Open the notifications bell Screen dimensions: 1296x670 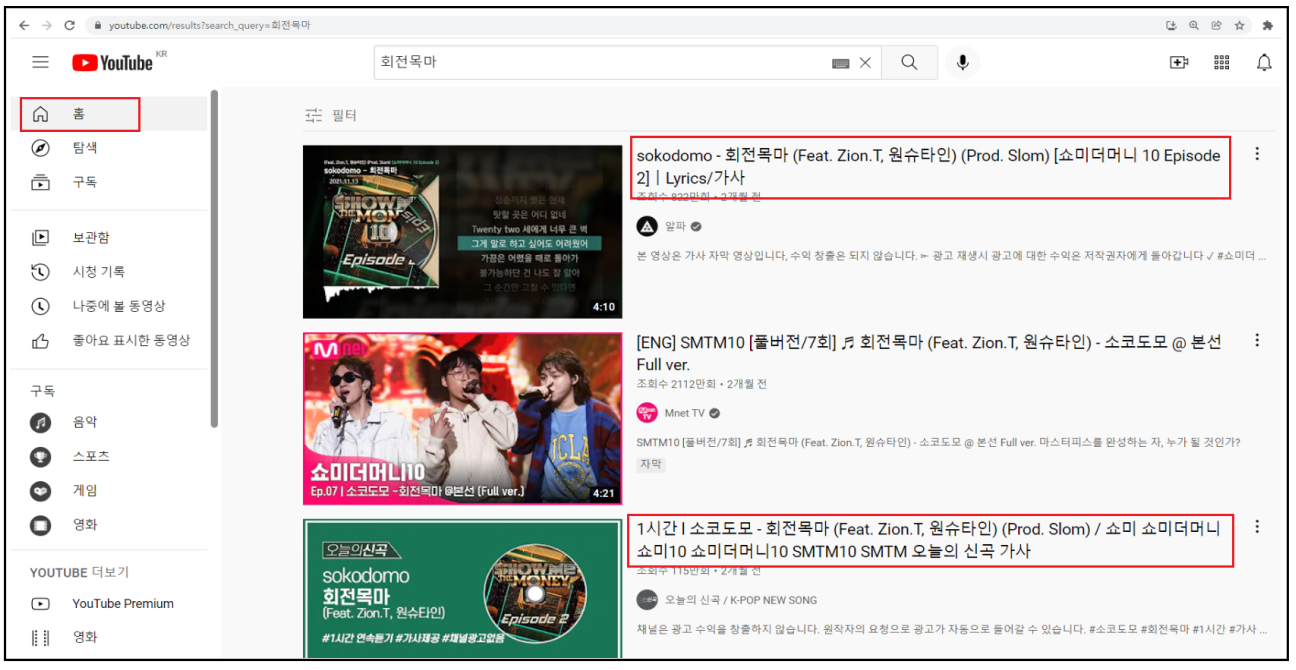1264,62
